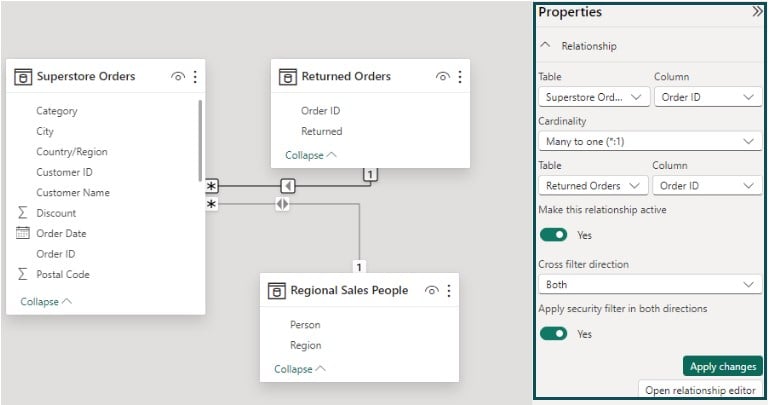The image size is (770, 405).
Task: Click the Superstore Orders table title
Action: point(86,77)
